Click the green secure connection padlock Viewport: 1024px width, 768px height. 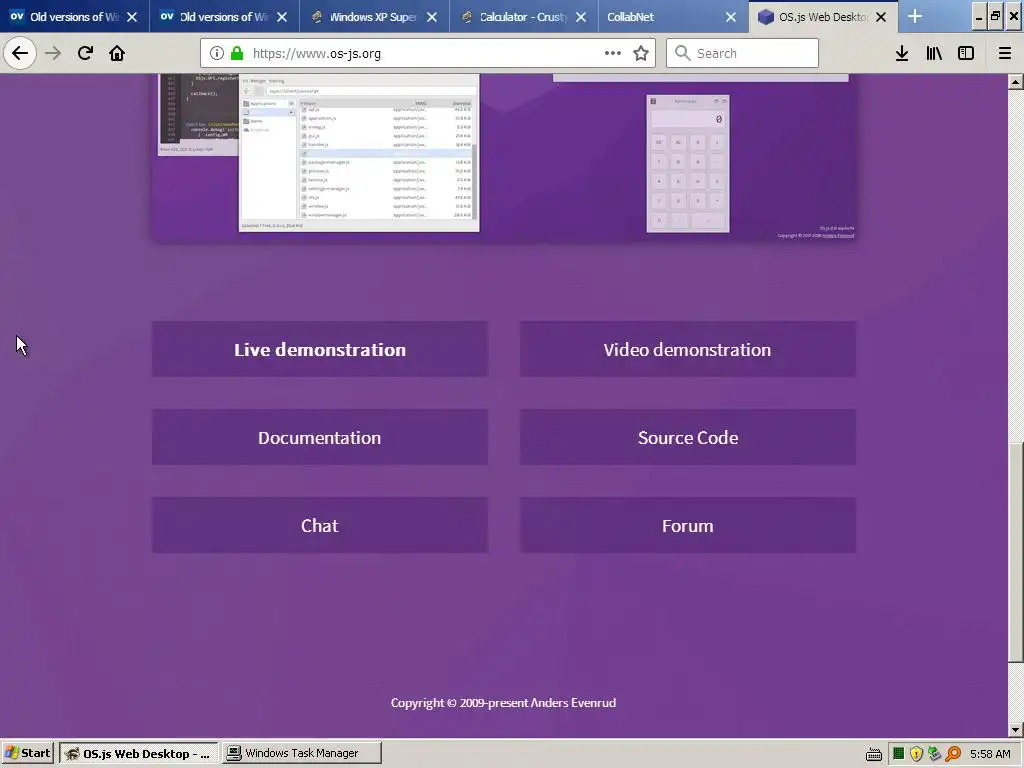pyautogui.click(x=237, y=53)
